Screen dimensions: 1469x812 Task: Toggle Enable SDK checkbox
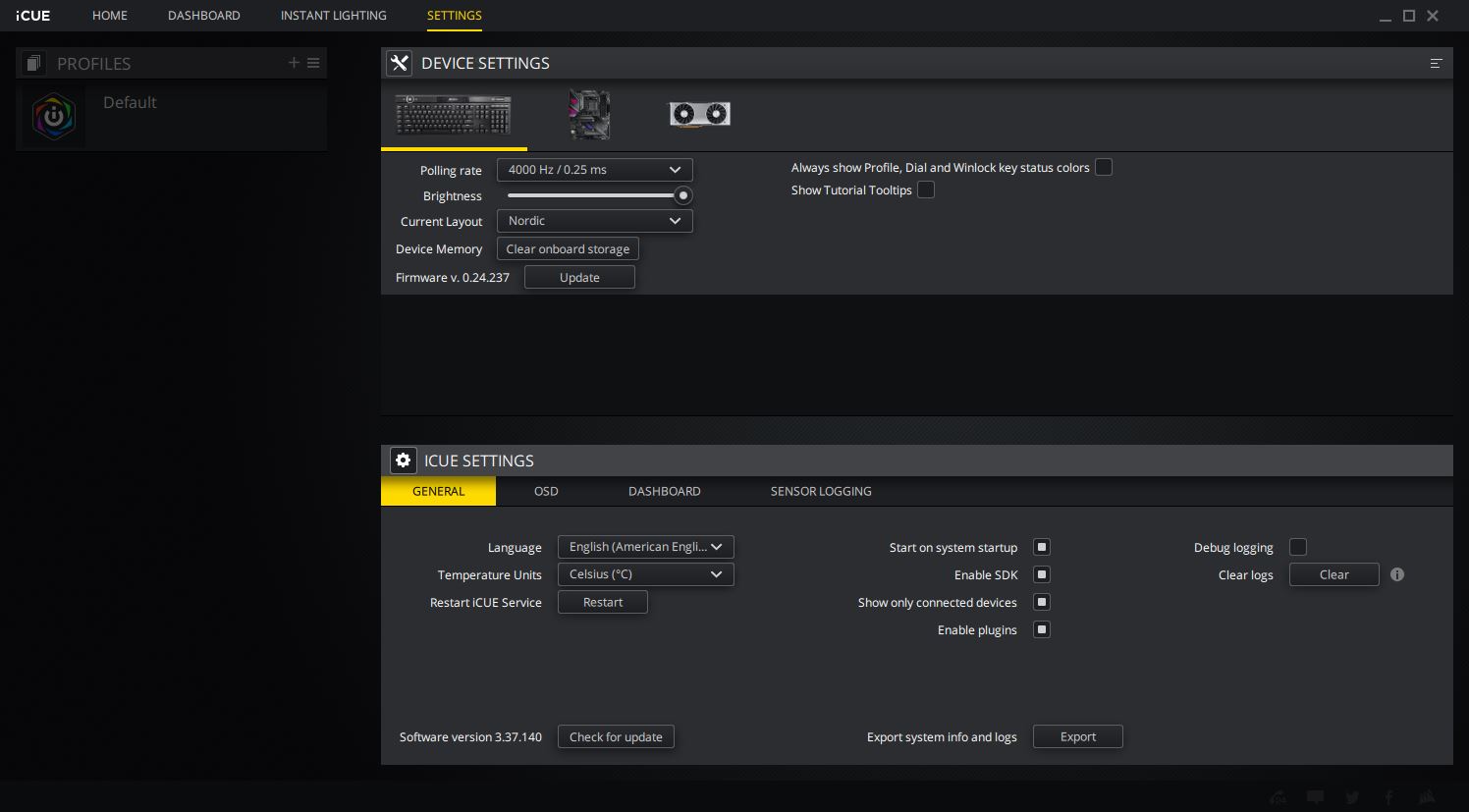point(1042,574)
